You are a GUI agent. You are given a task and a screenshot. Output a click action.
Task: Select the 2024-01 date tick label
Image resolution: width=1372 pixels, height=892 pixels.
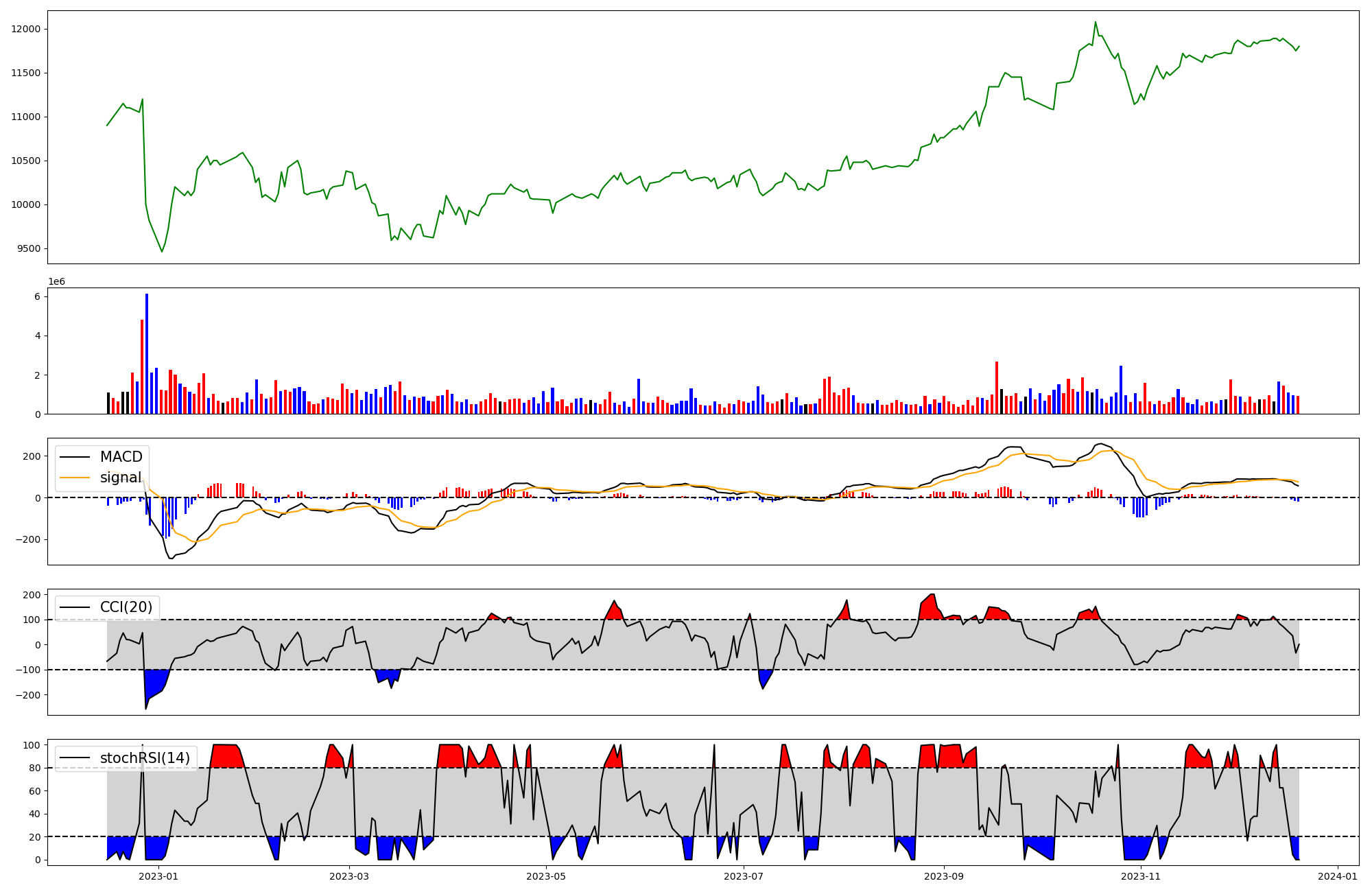pos(1338,876)
